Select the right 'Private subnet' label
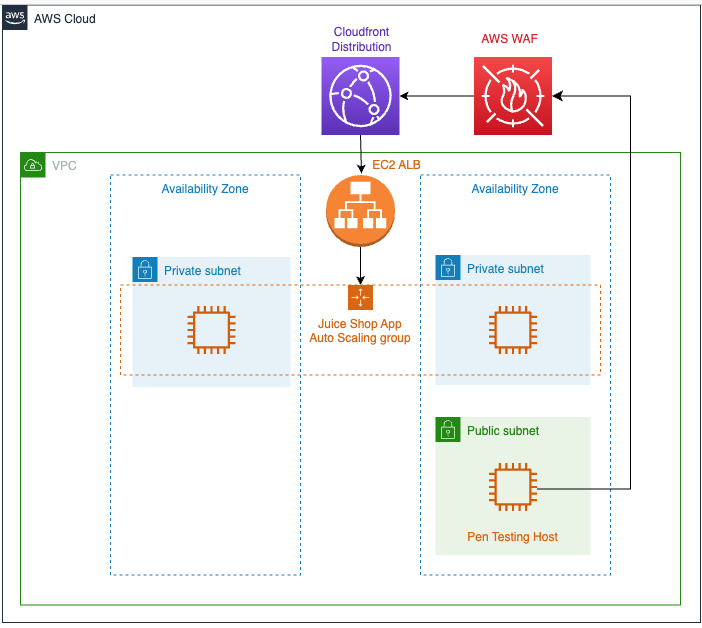The width and height of the screenshot is (702, 628). pos(505,269)
